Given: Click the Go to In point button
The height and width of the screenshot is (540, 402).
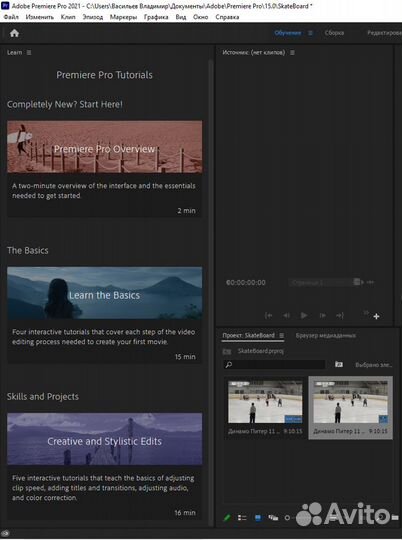Looking at the screenshot, I should [268, 315].
